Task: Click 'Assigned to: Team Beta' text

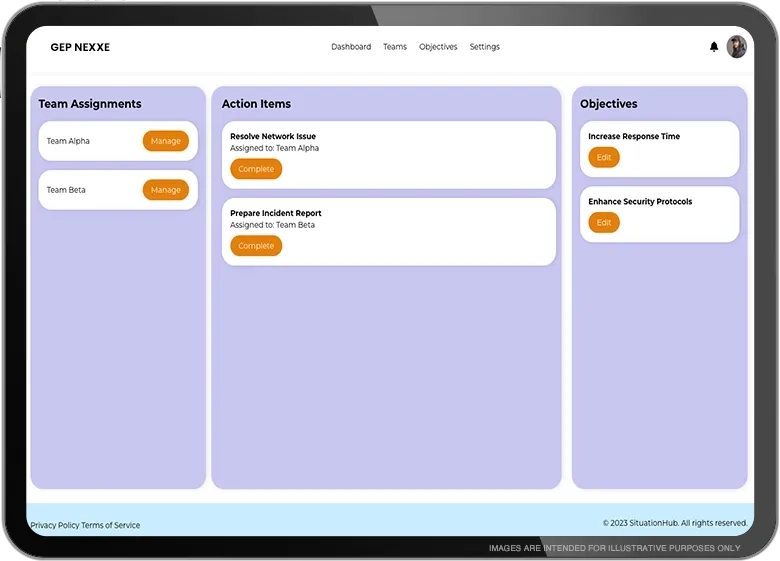Action: coord(273,225)
